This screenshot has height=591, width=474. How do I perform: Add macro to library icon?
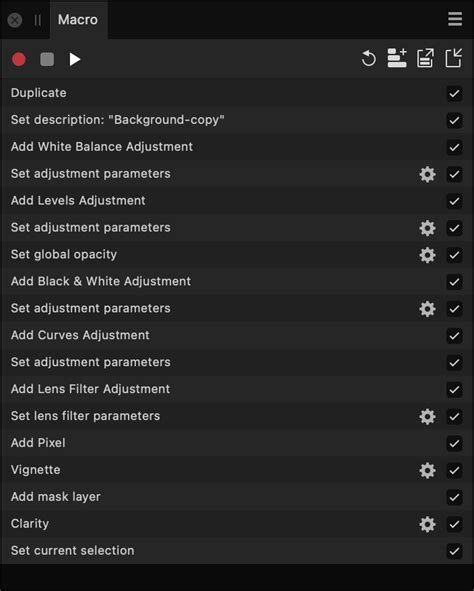pyautogui.click(x=397, y=58)
